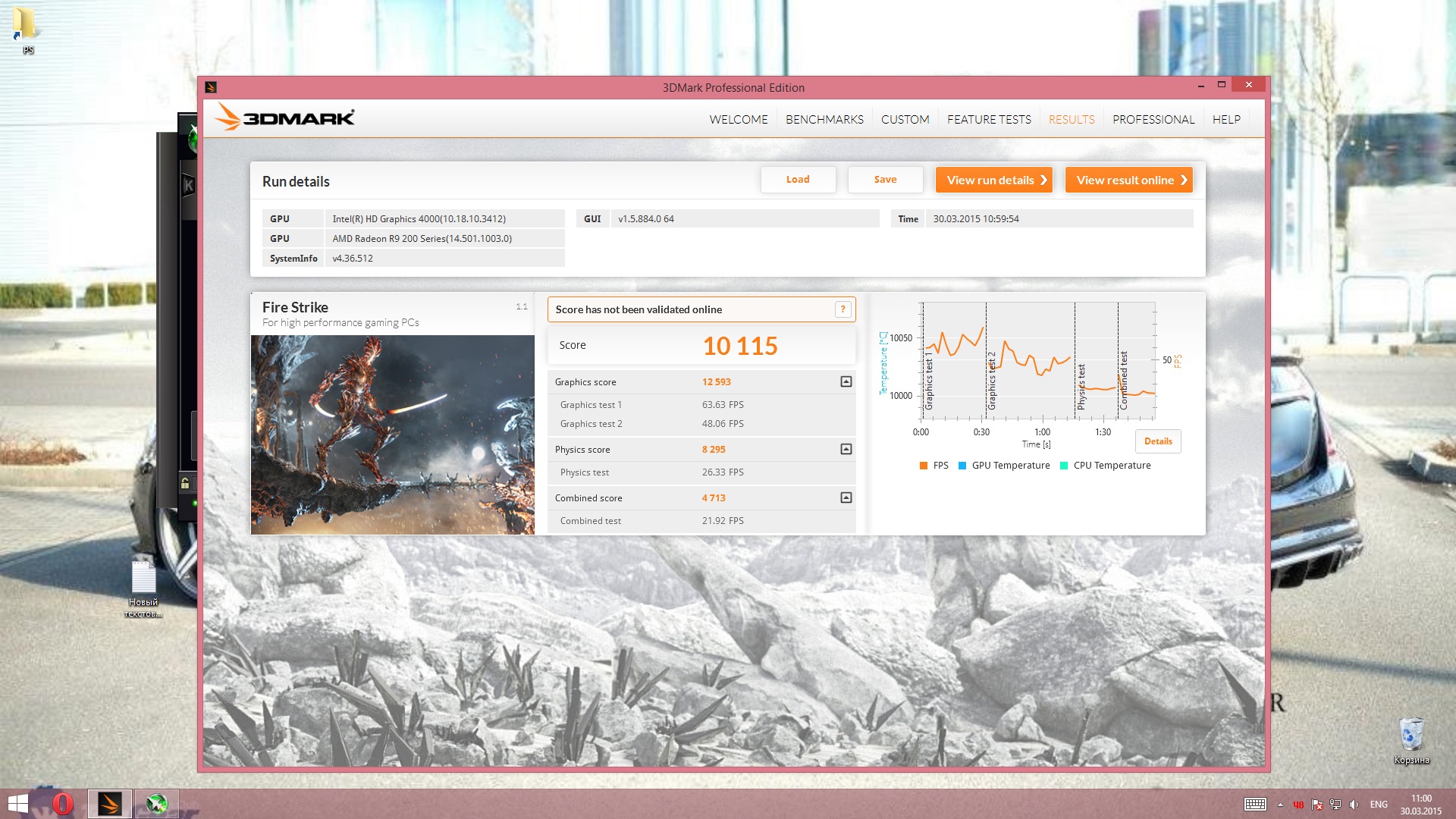Click the Load button
The image size is (1456, 819).
pyautogui.click(x=798, y=180)
